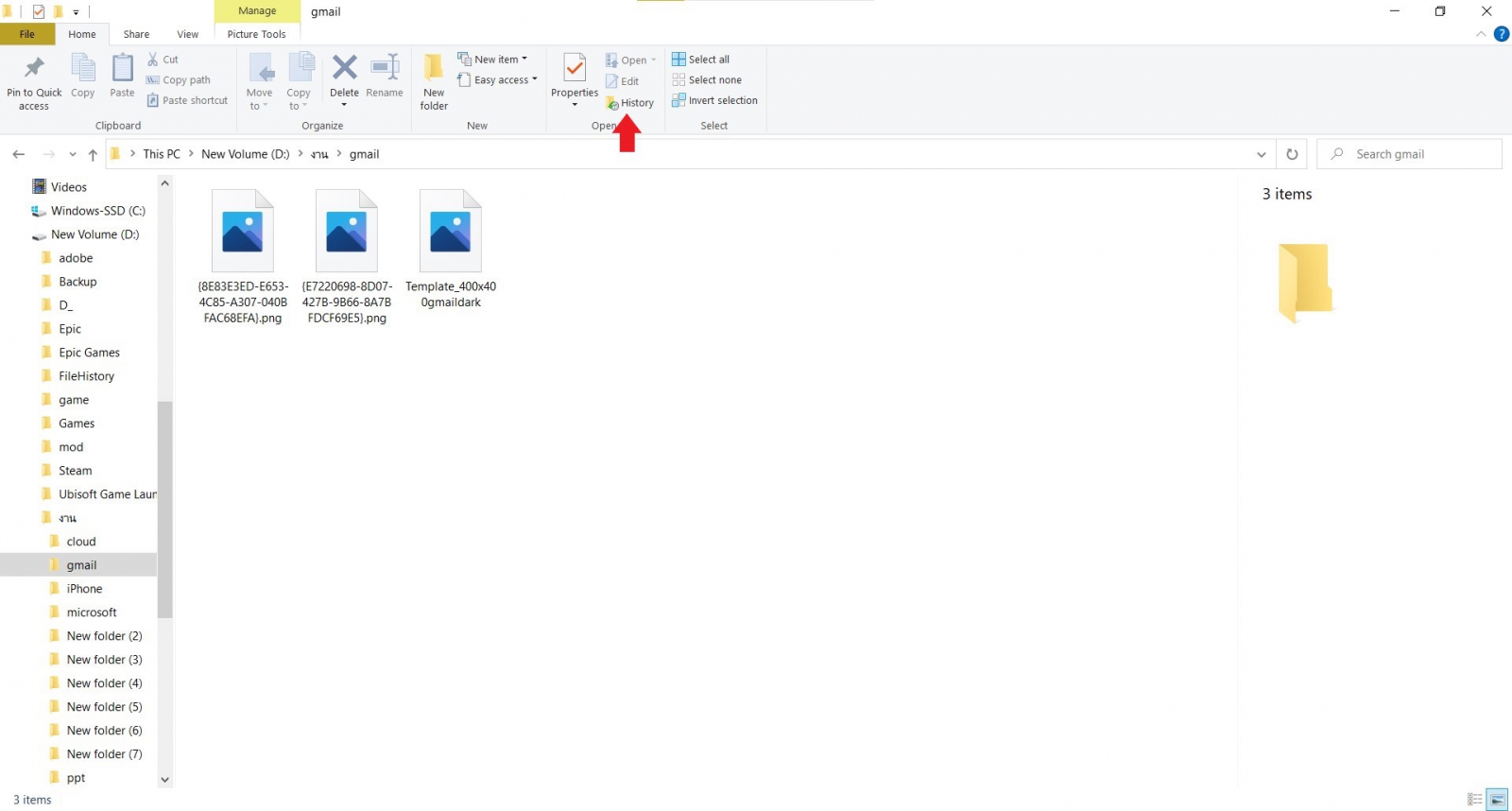Go up one folder level
Screen dimensions: 1512x811
click(93, 154)
